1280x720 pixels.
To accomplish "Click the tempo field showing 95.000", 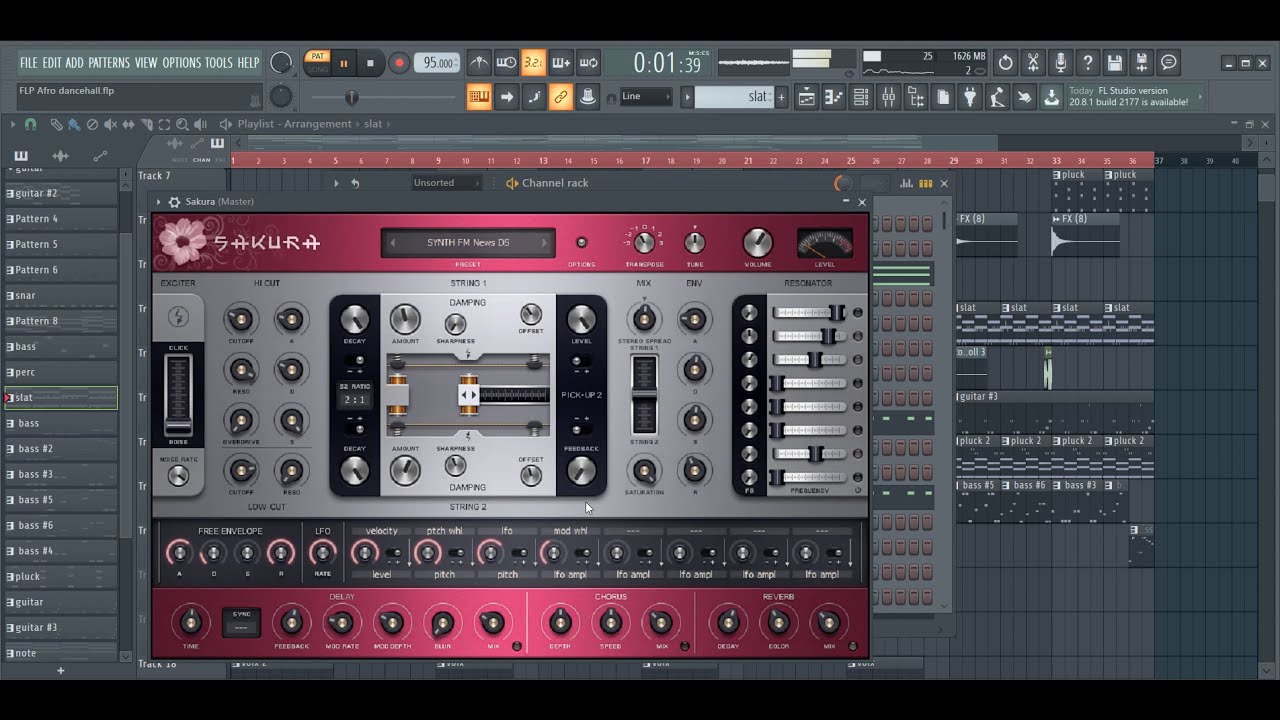I will point(436,63).
